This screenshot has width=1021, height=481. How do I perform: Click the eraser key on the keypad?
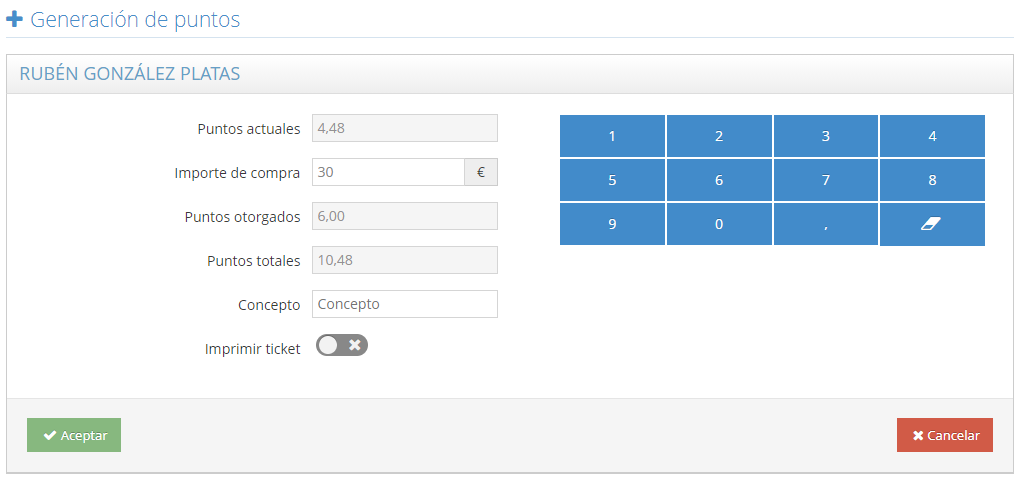[x=932, y=225]
